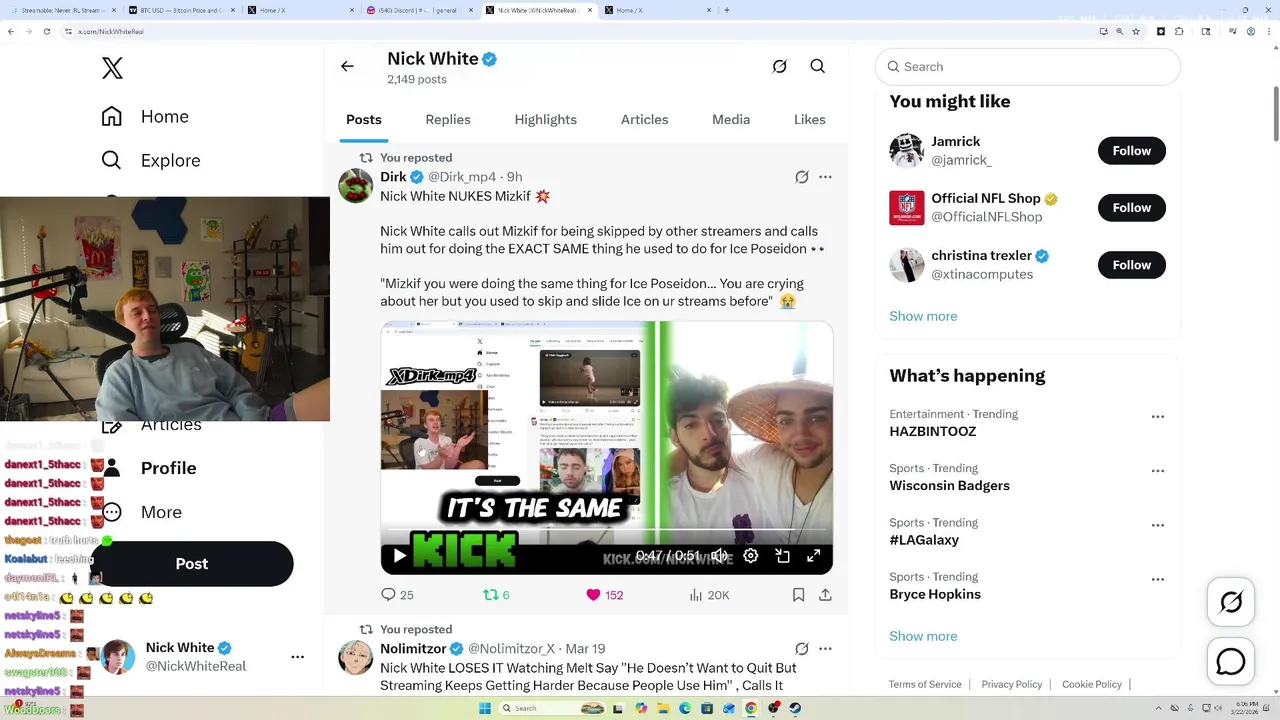Expand the video to fullscreen
1280x720 pixels.
(x=814, y=556)
